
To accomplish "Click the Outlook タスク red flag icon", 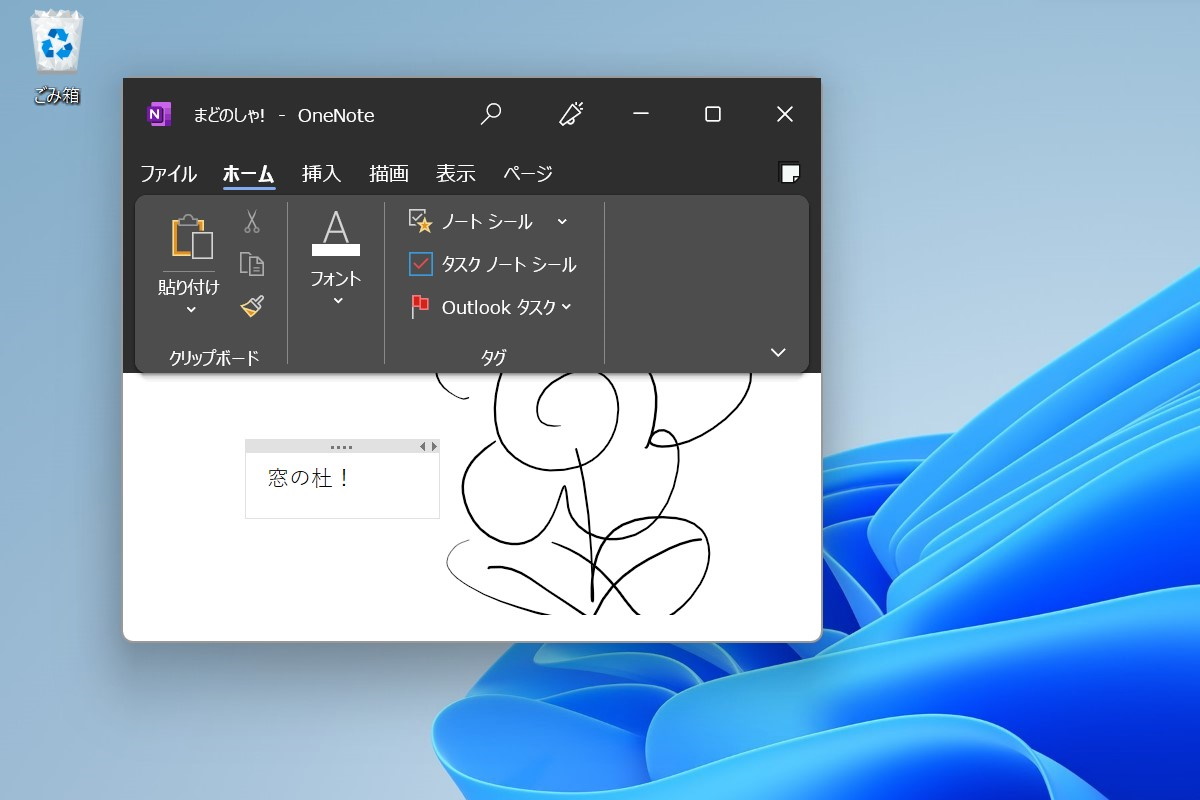I will point(418,306).
